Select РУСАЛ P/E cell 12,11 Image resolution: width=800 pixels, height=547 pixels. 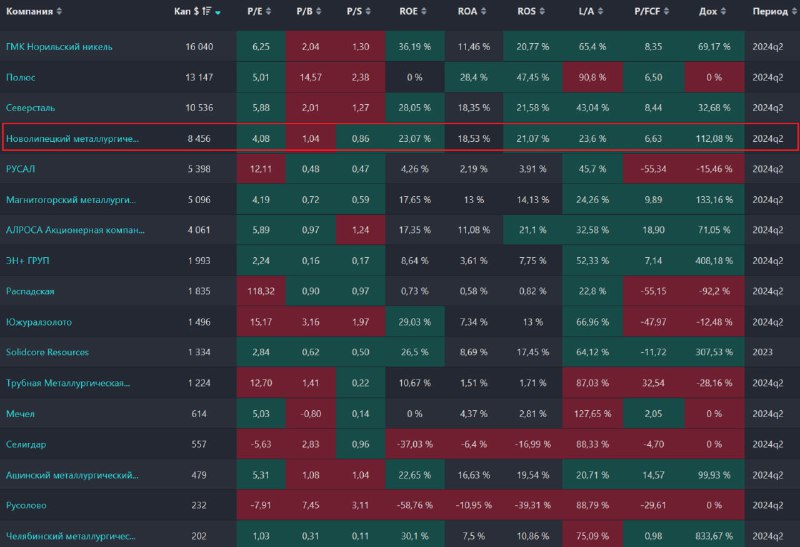pos(261,169)
